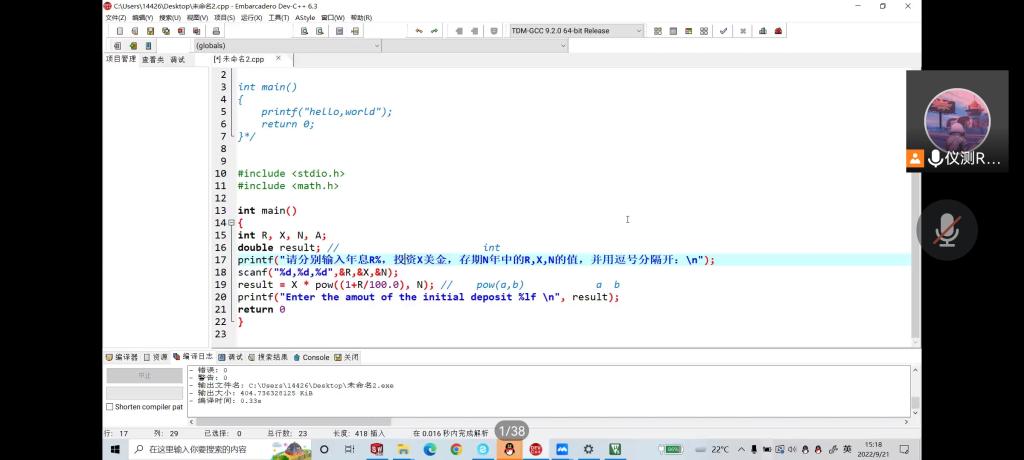The height and width of the screenshot is (460, 1024).
Task: Click the Print icon in toolbar
Action: 215,31
